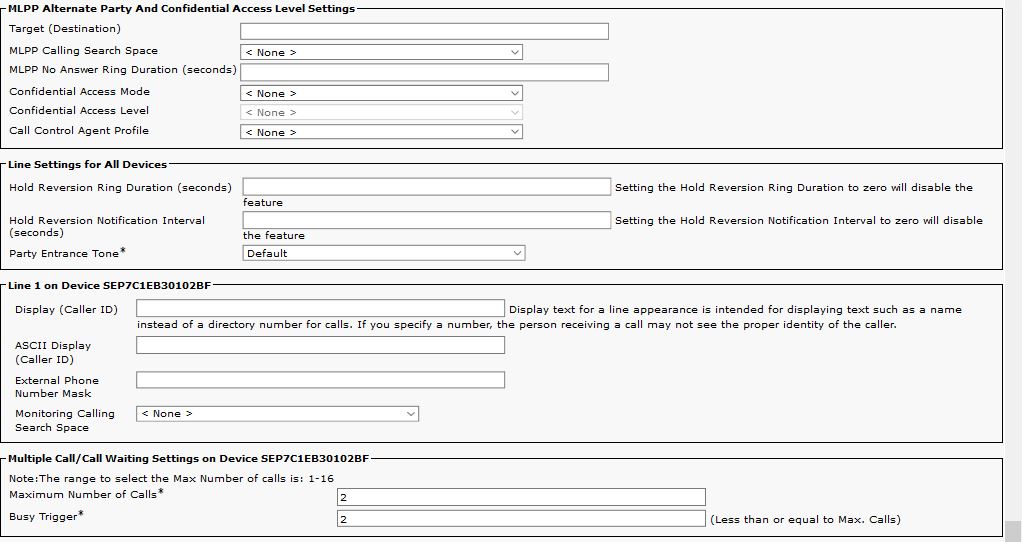The width and height of the screenshot is (1022, 542).
Task: Click the Multiple Call/Call Waiting Settings heading
Action: pos(189,459)
